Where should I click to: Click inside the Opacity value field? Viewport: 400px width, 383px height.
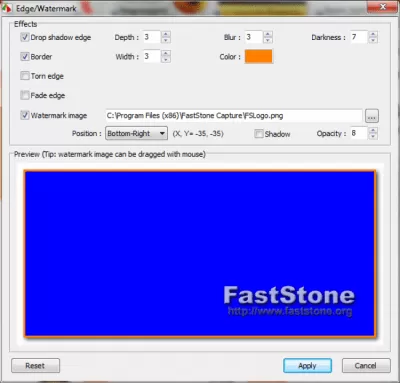pyautogui.click(x=359, y=133)
